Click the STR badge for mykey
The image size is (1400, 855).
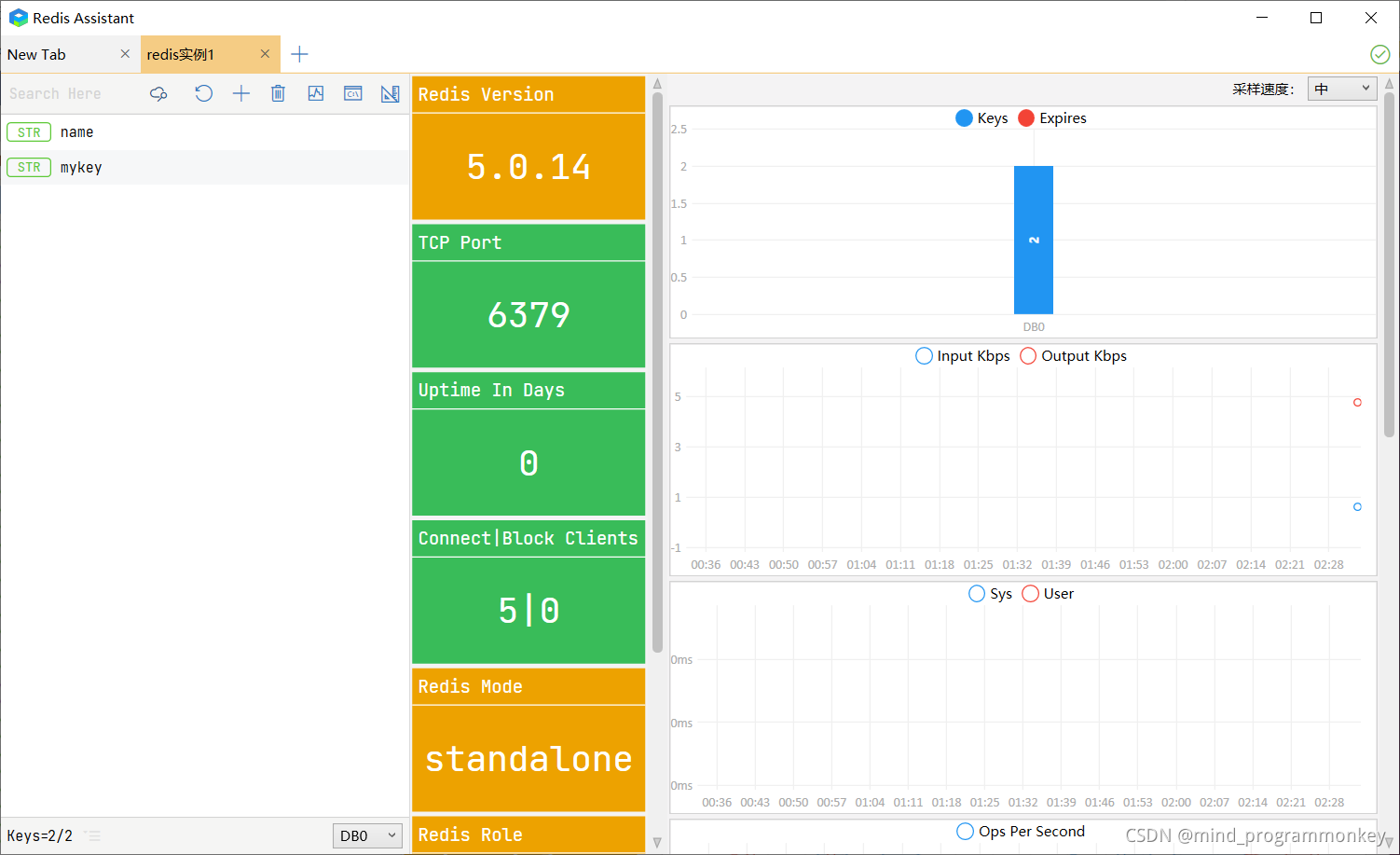click(x=29, y=168)
